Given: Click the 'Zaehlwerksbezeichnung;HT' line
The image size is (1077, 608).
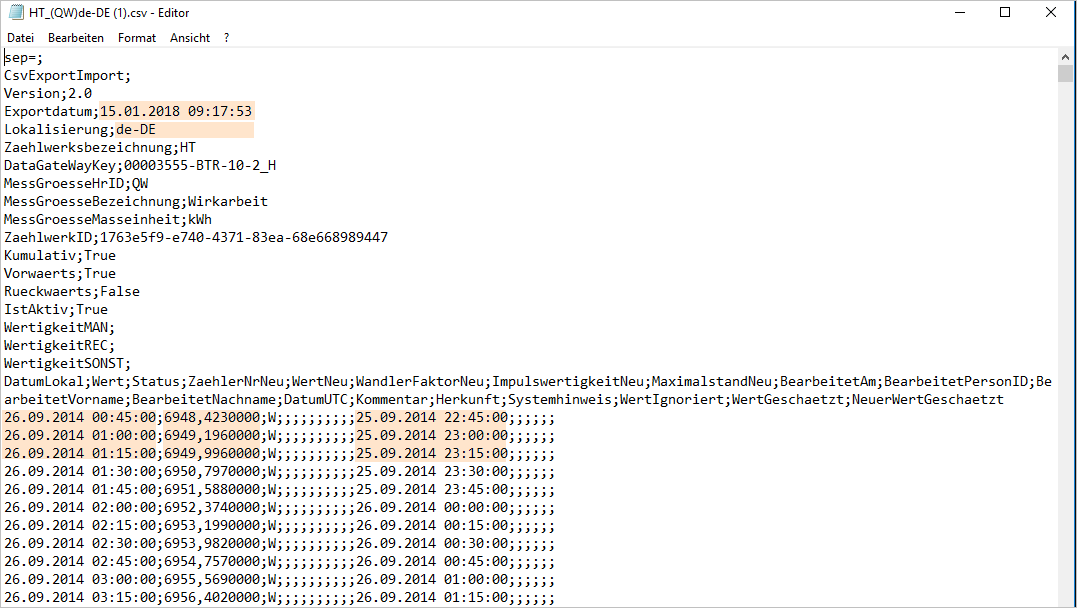Looking at the screenshot, I should click(x=100, y=147).
